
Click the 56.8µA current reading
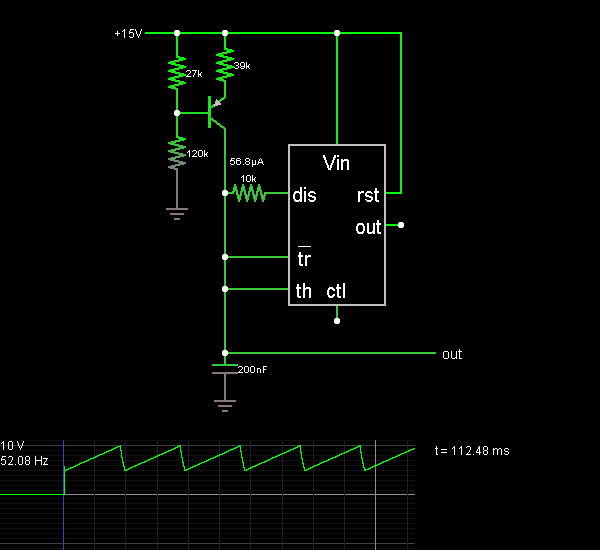pos(247,162)
